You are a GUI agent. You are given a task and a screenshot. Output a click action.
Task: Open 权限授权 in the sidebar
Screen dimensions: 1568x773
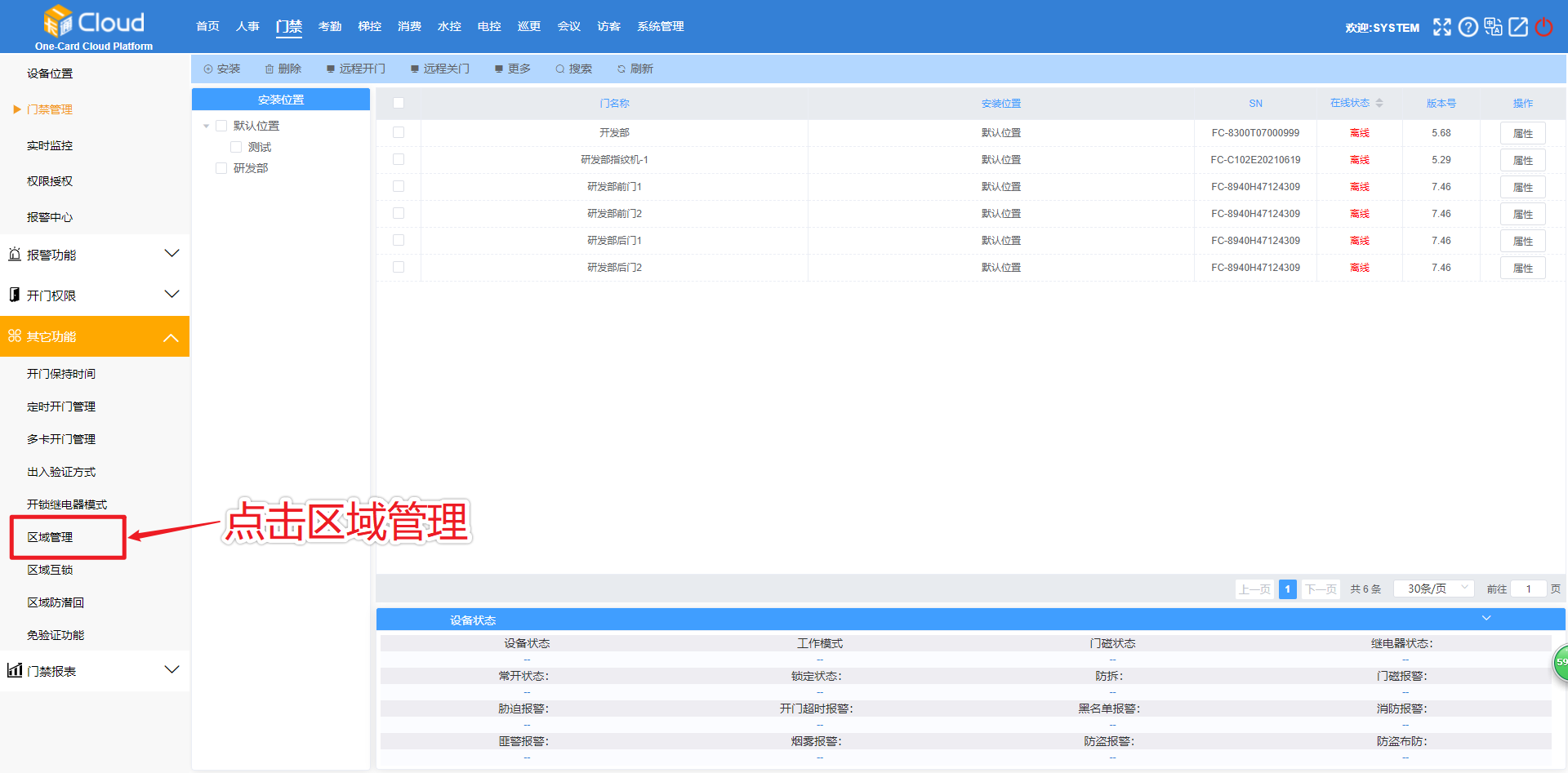[x=50, y=181]
